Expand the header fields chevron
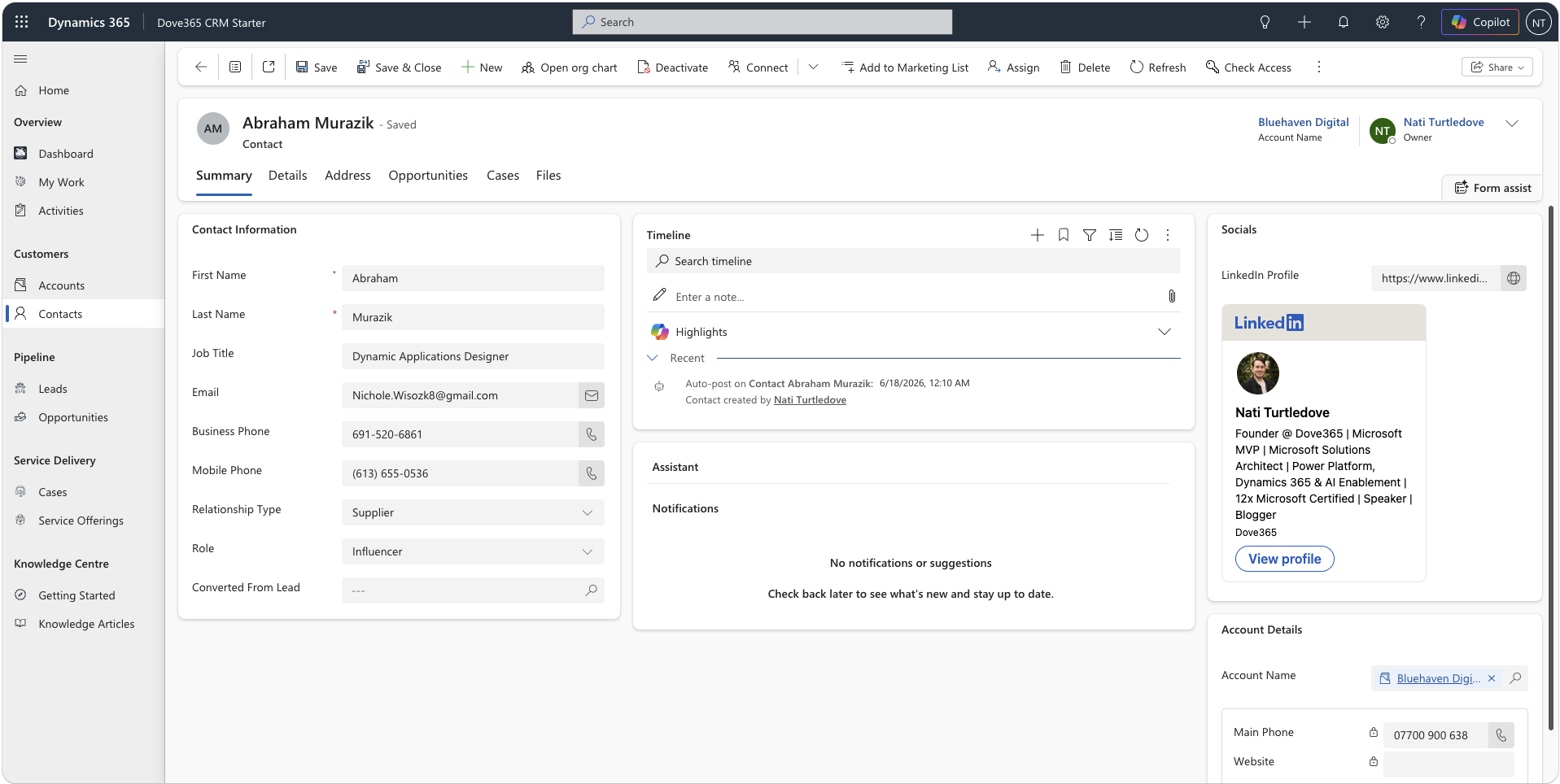The height and width of the screenshot is (784, 1560). pos(1512,124)
